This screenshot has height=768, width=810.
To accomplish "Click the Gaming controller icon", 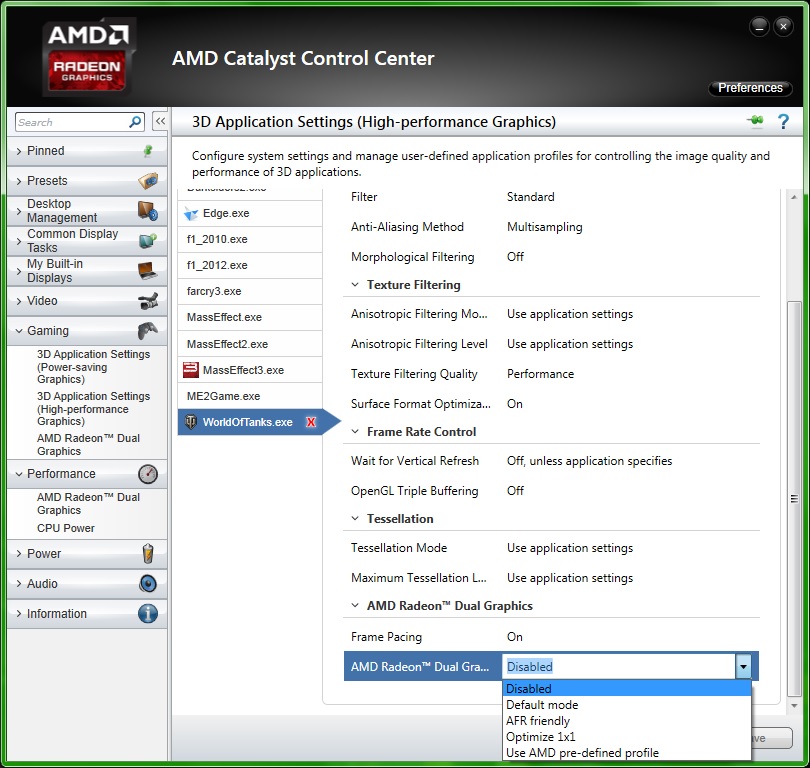I will coord(148,331).
